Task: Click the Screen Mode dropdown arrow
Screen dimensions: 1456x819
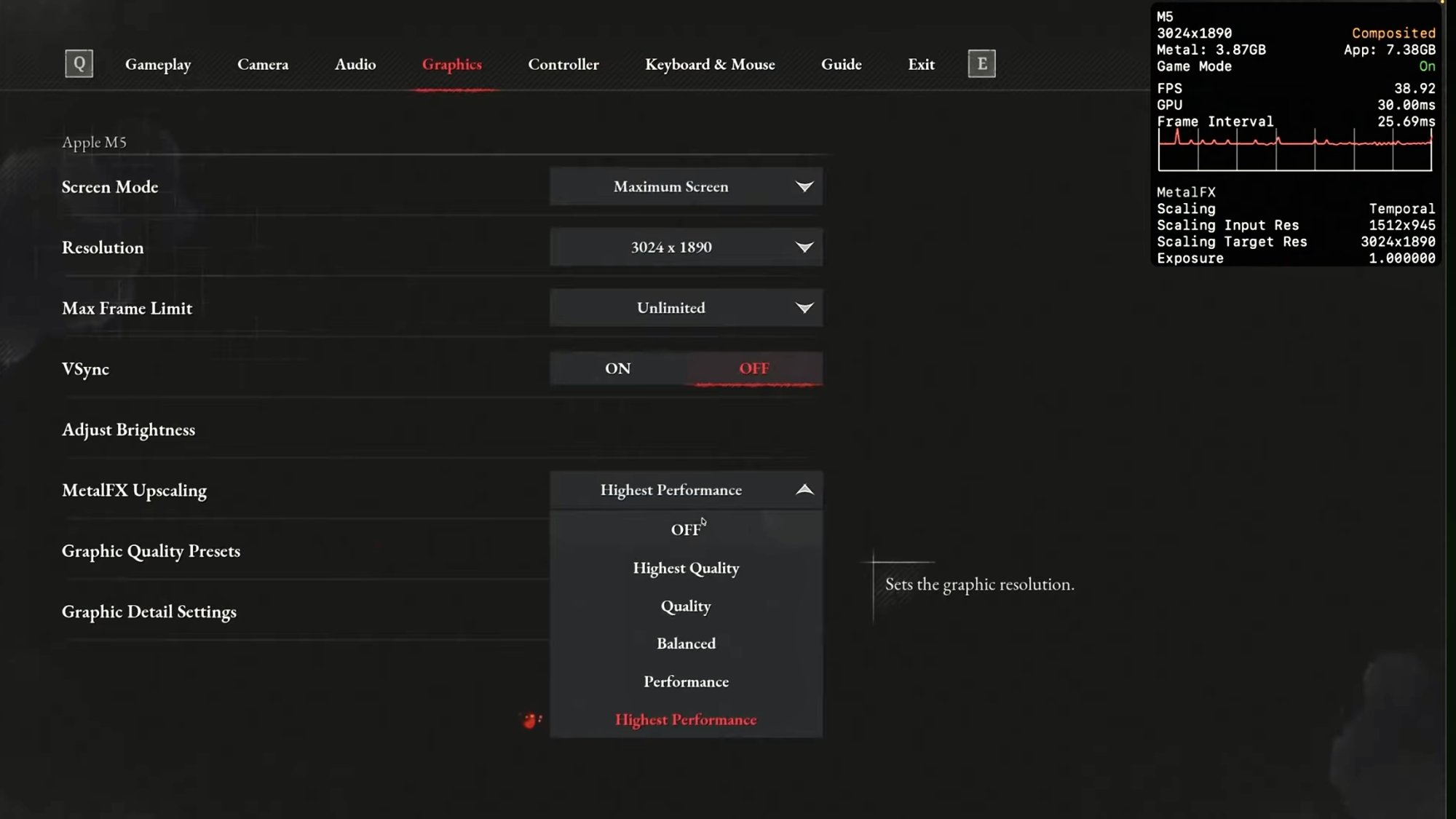Action: [804, 186]
